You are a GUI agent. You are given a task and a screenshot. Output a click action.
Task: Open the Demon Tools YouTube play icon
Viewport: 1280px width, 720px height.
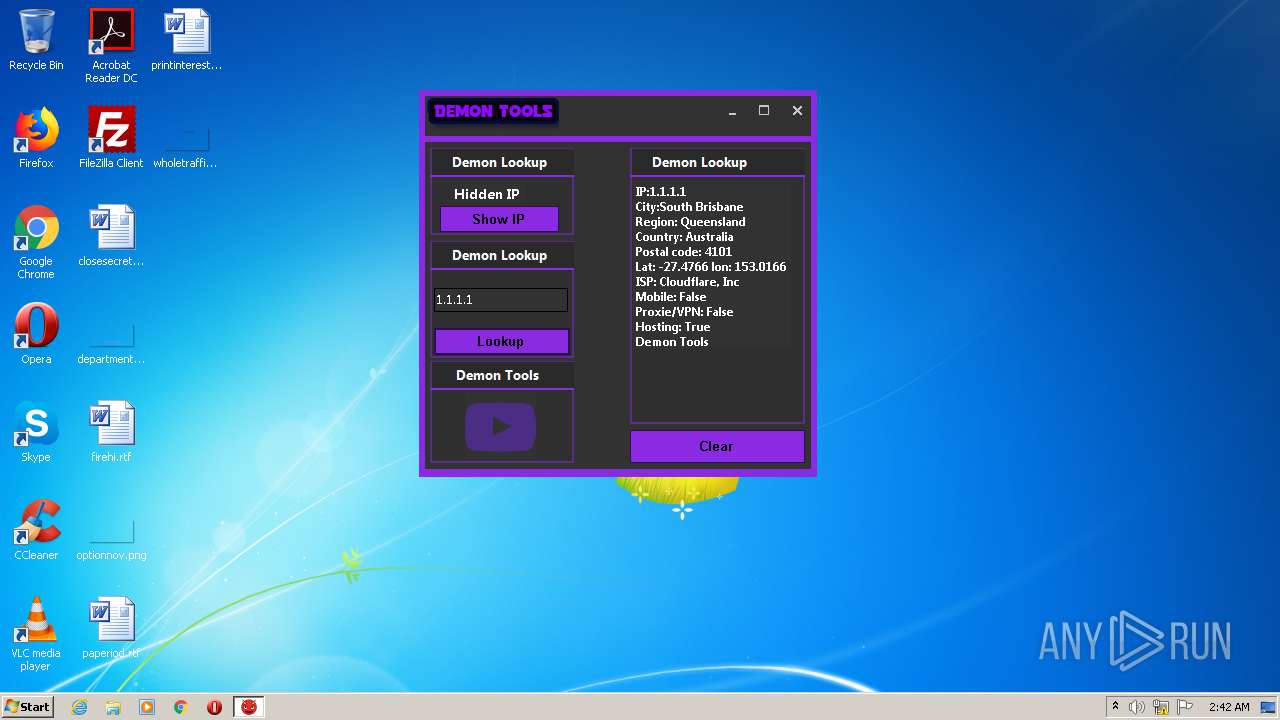point(500,427)
